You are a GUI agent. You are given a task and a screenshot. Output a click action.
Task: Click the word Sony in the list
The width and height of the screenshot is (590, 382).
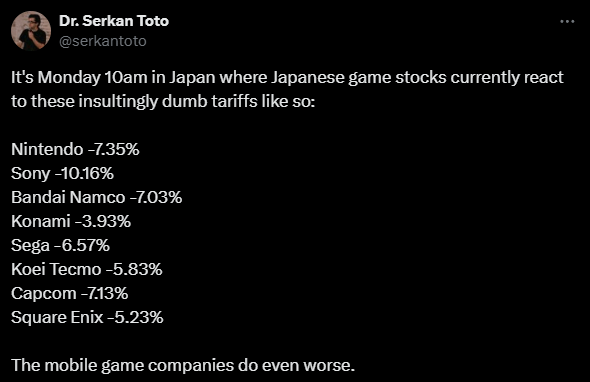pos(30,173)
